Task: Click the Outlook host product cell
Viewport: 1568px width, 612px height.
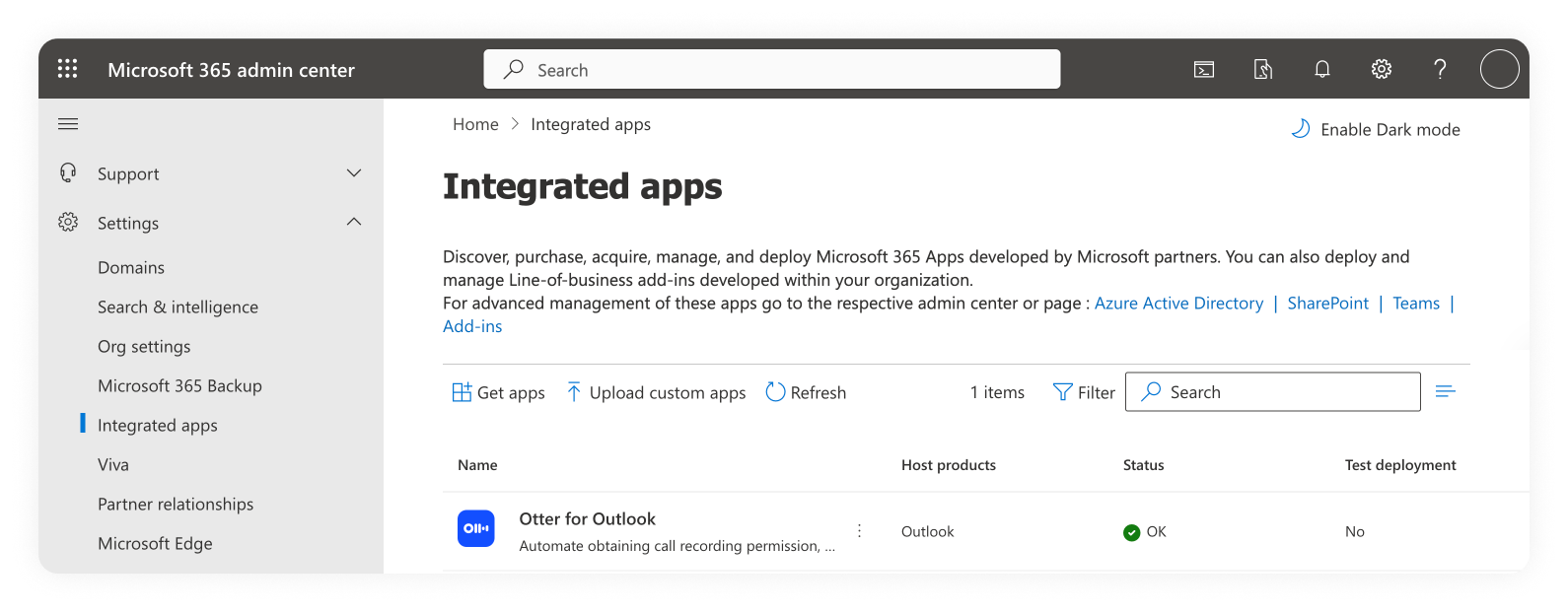Action: pos(928,531)
